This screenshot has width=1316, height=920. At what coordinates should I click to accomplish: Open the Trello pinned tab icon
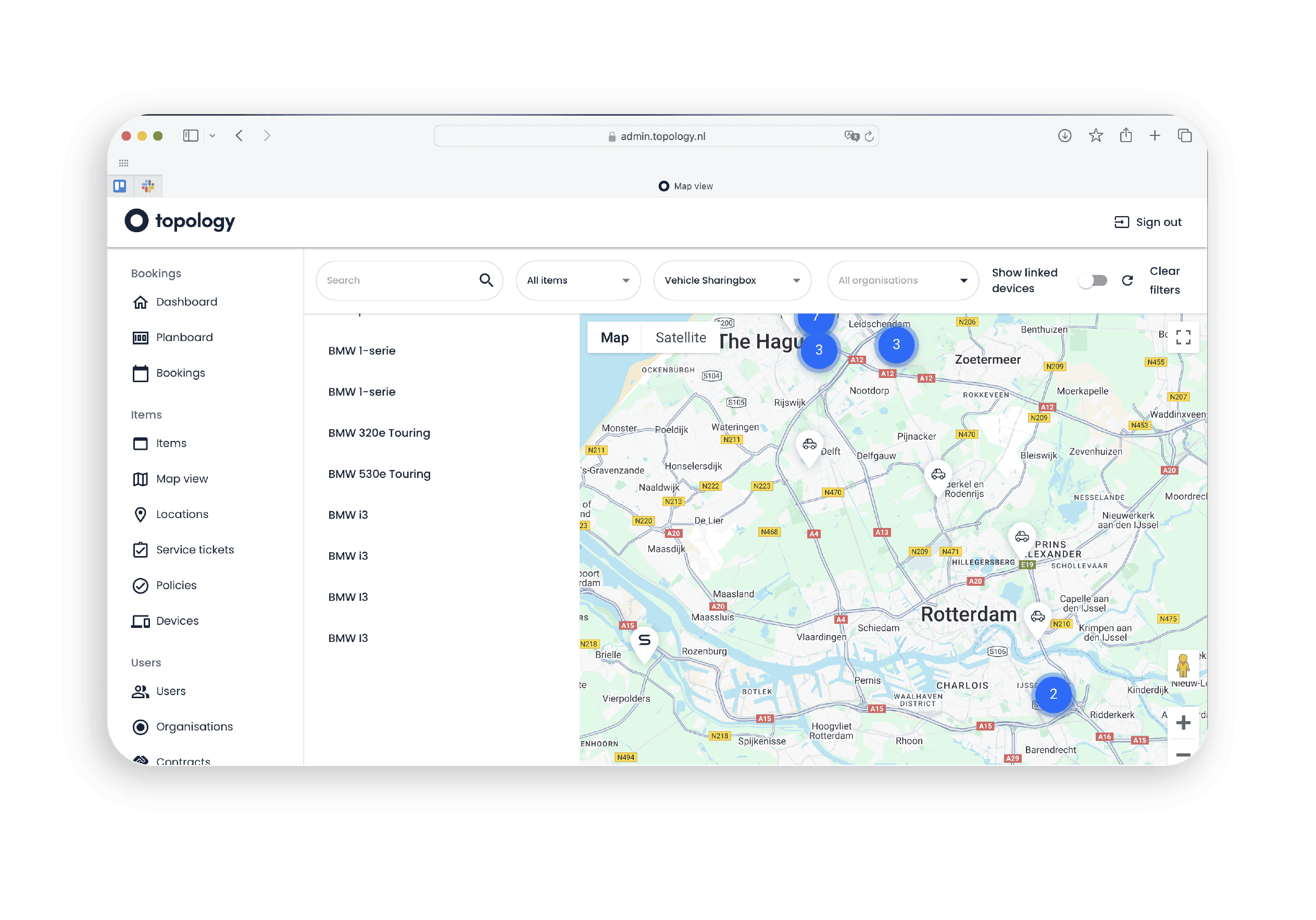pyautogui.click(x=120, y=186)
